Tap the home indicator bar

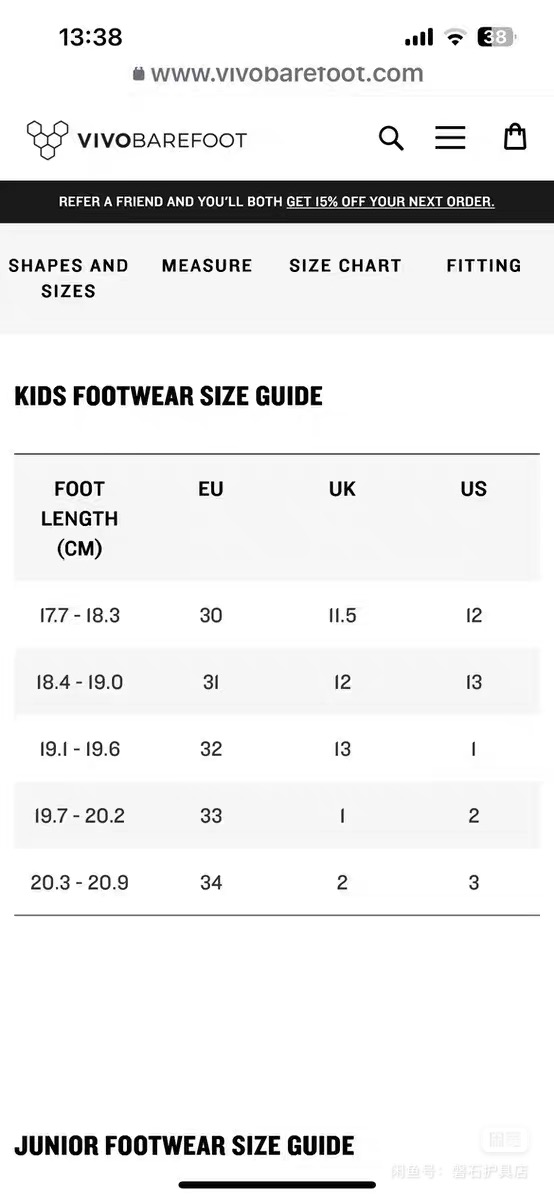coord(277,1185)
